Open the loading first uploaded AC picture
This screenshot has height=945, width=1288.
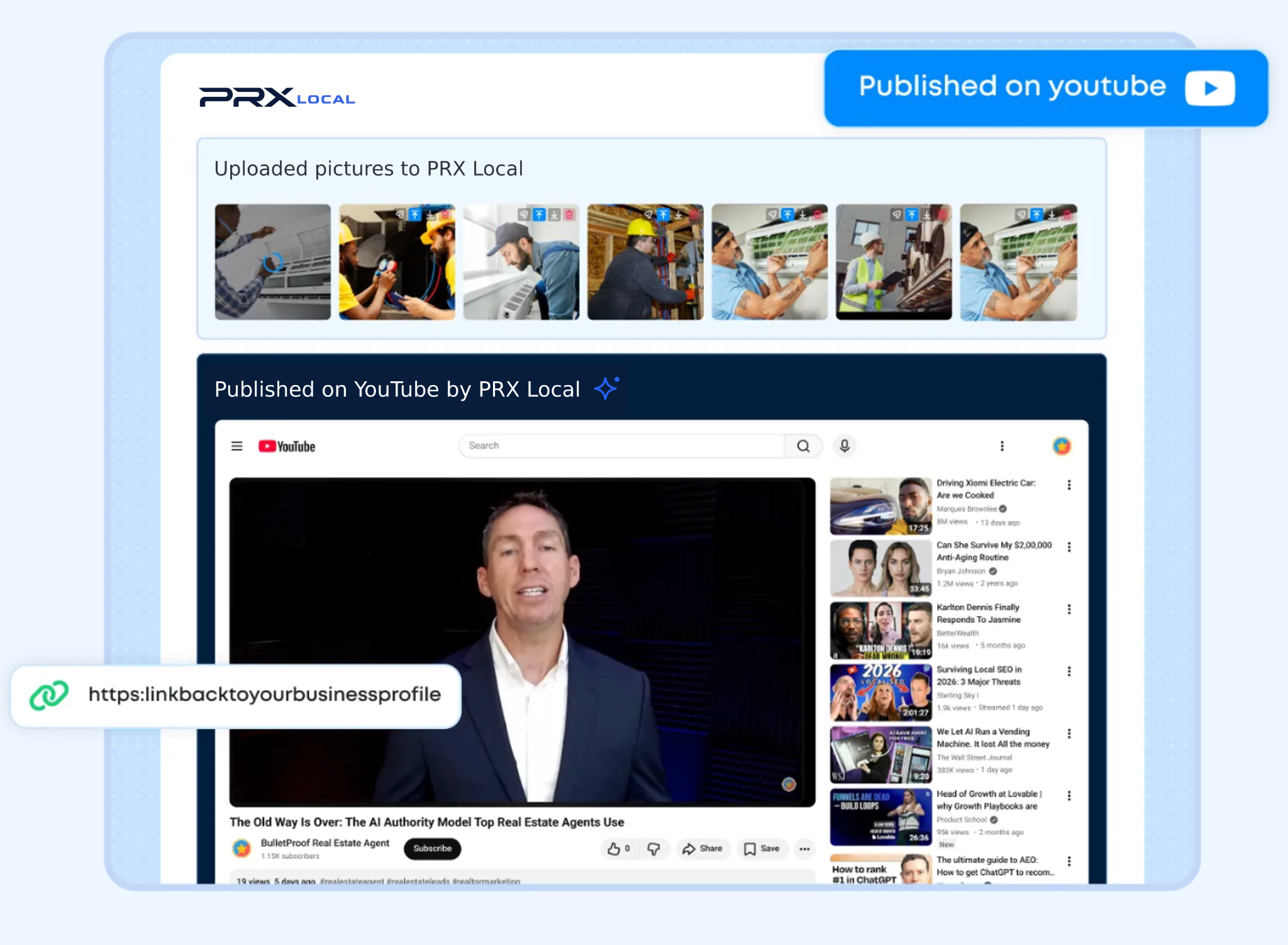(272, 262)
